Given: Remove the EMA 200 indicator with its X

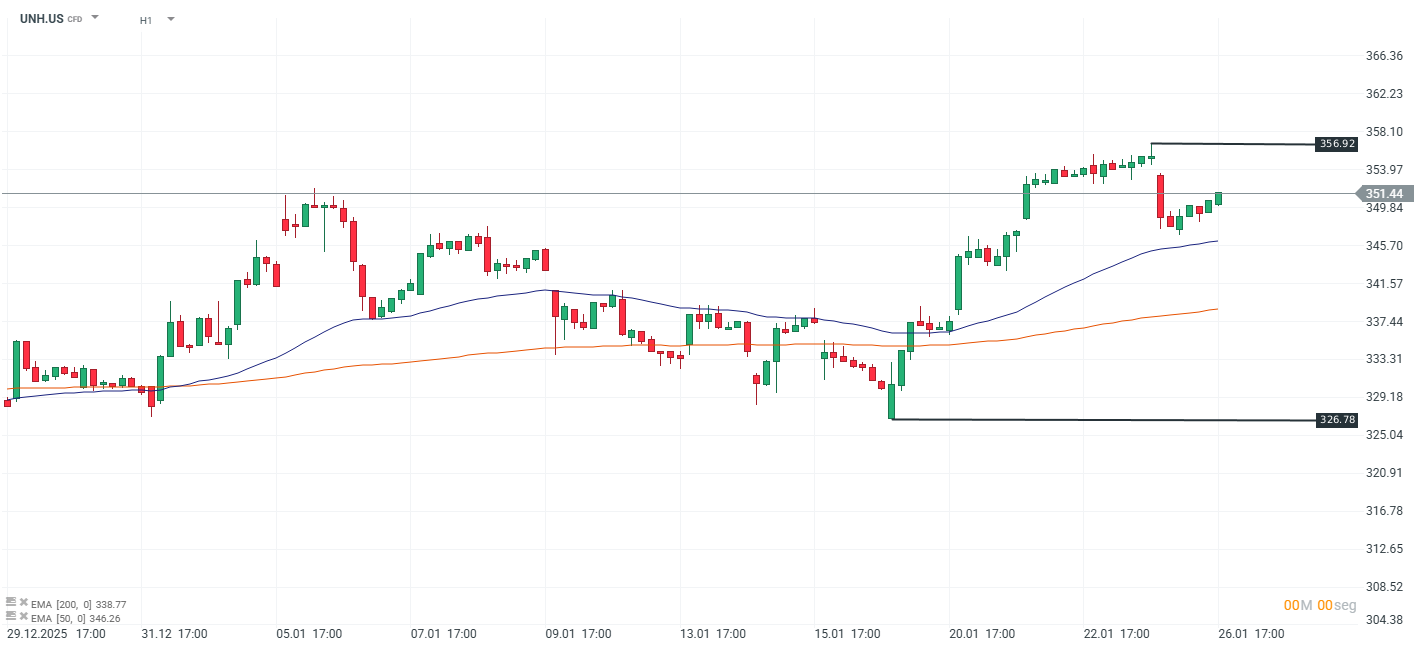Looking at the screenshot, I should tap(23, 604).
